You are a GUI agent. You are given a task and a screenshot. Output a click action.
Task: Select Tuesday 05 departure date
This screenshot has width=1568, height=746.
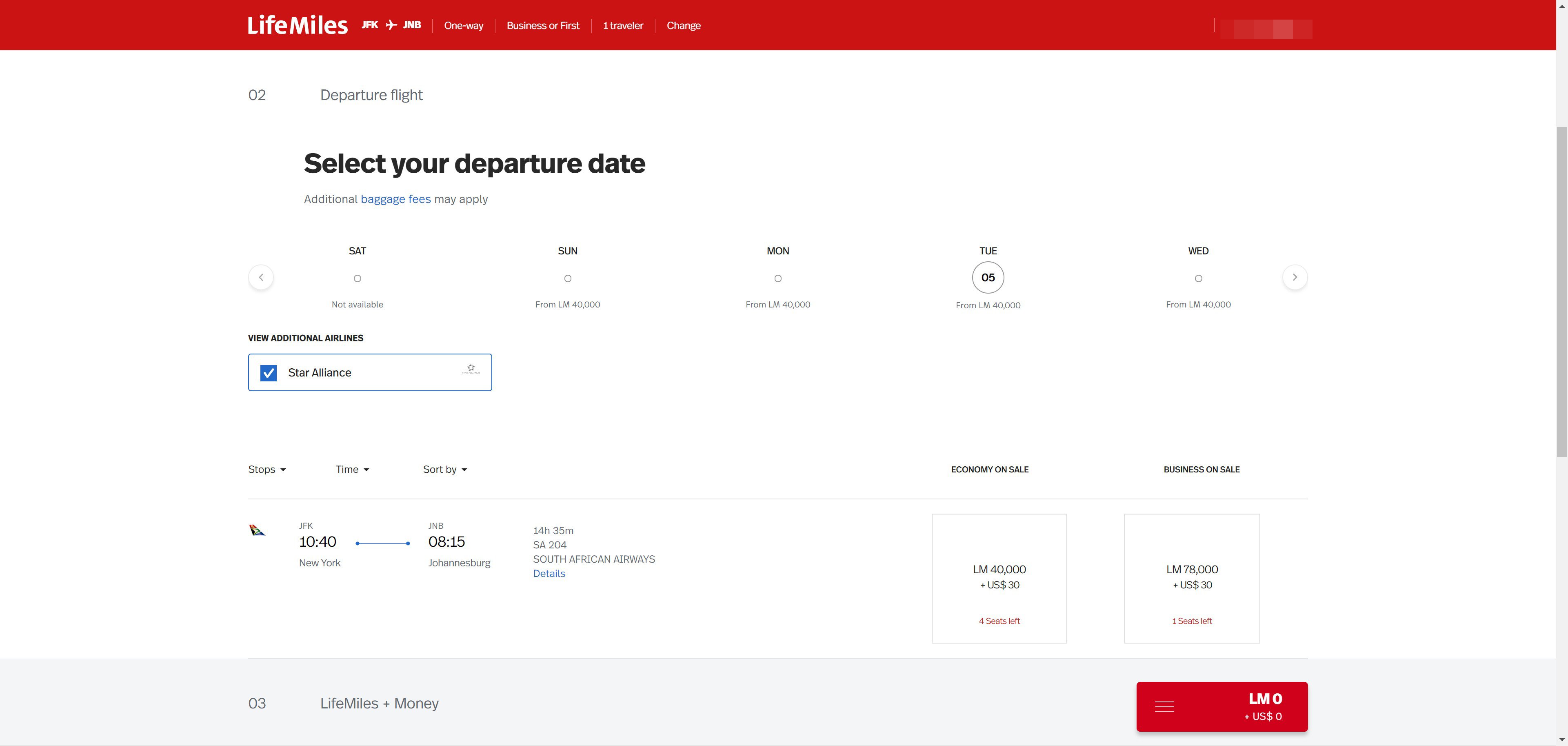coord(988,278)
